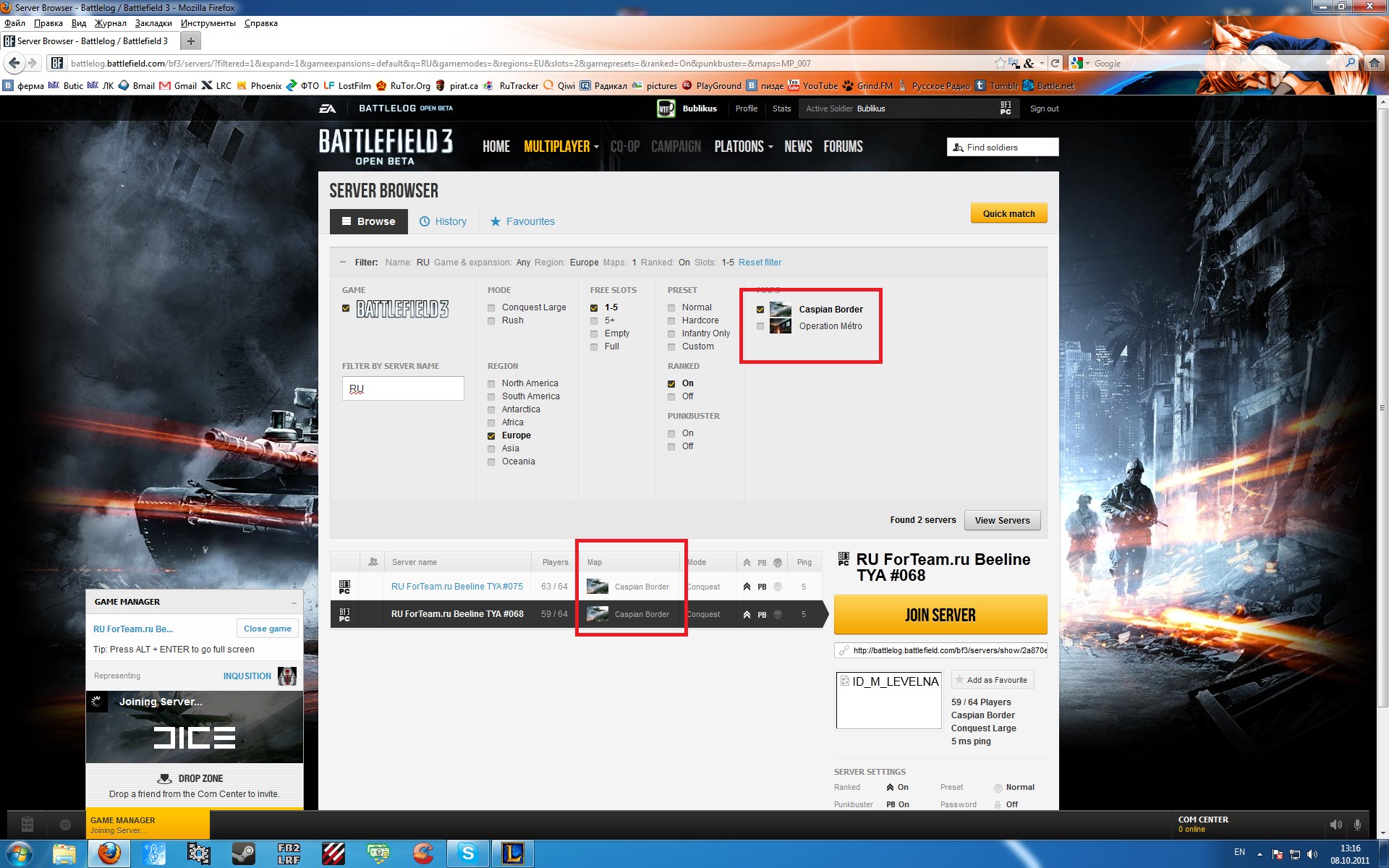Switch to the History tab
1389x868 pixels.
[x=443, y=221]
